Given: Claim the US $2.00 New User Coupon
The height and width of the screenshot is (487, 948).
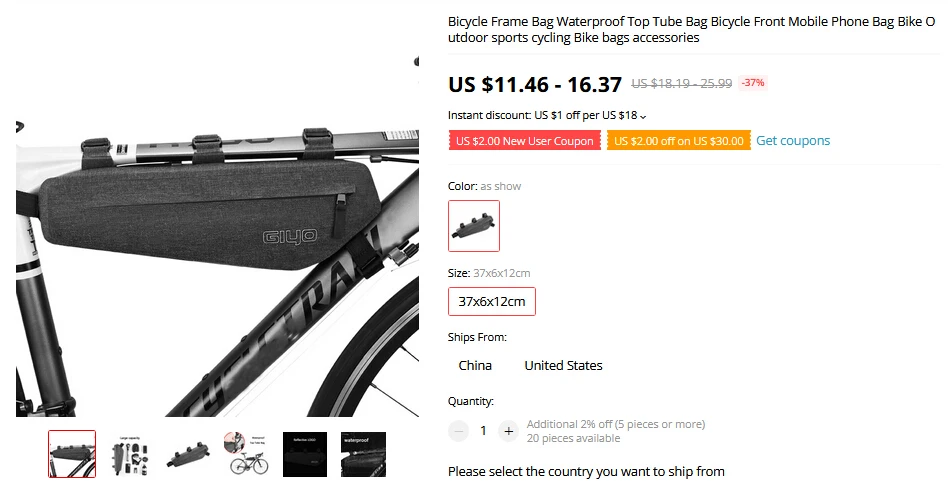Looking at the screenshot, I should (525, 141).
